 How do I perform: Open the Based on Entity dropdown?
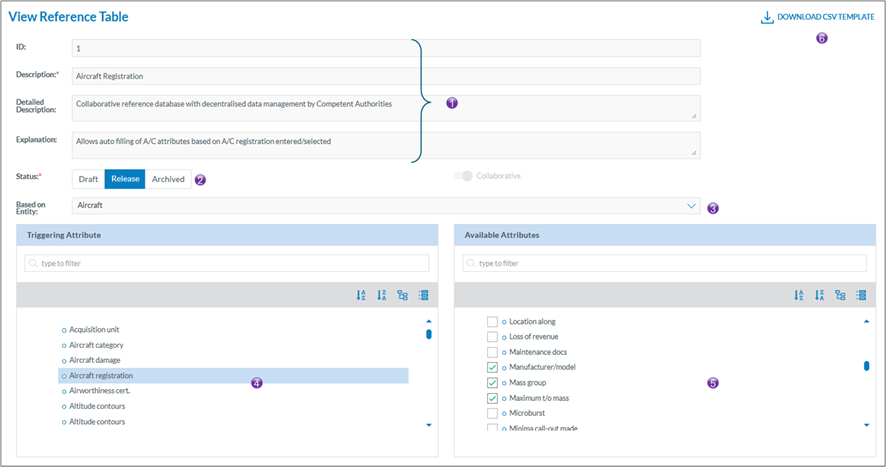click(691, 205)
